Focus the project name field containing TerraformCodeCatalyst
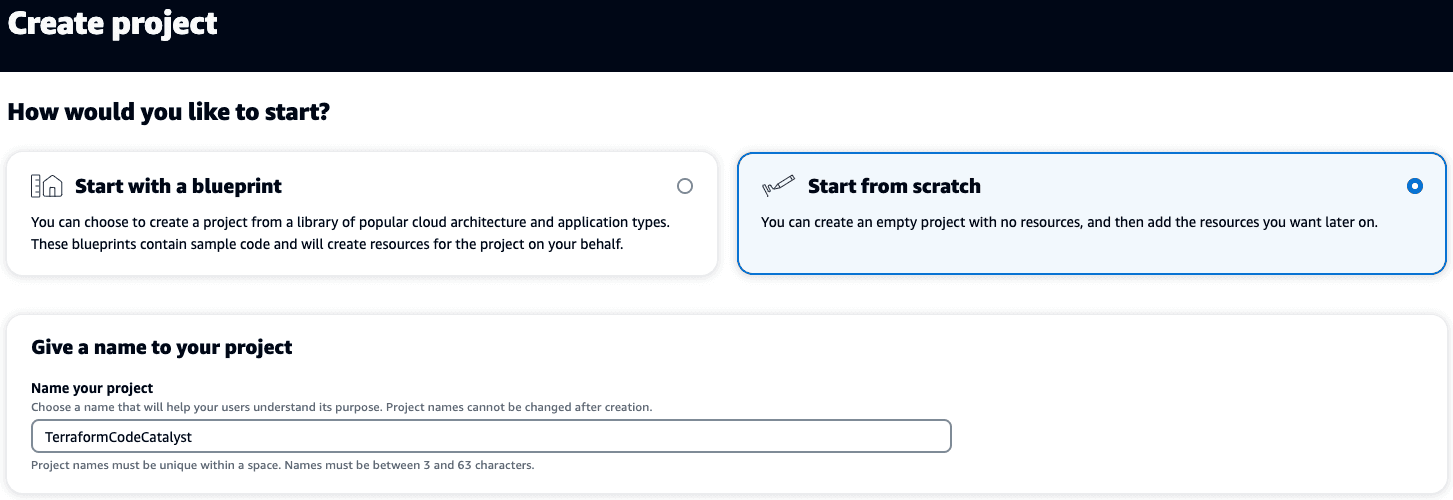 [491, 437]
